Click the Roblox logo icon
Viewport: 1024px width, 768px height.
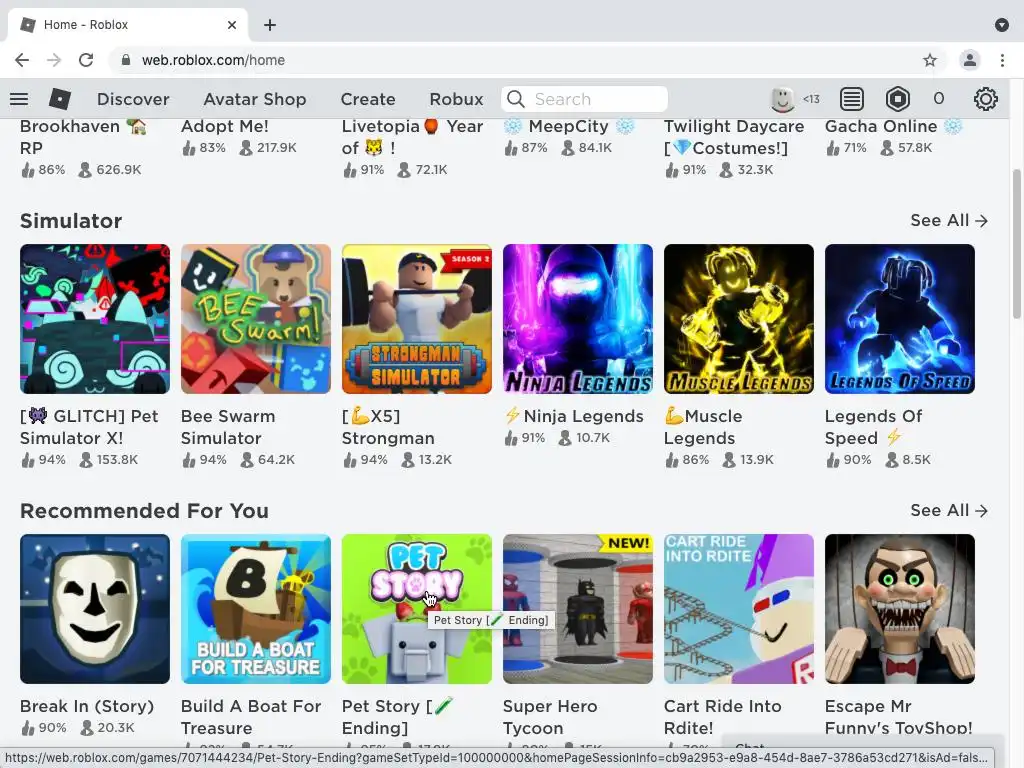coord(60,99)
